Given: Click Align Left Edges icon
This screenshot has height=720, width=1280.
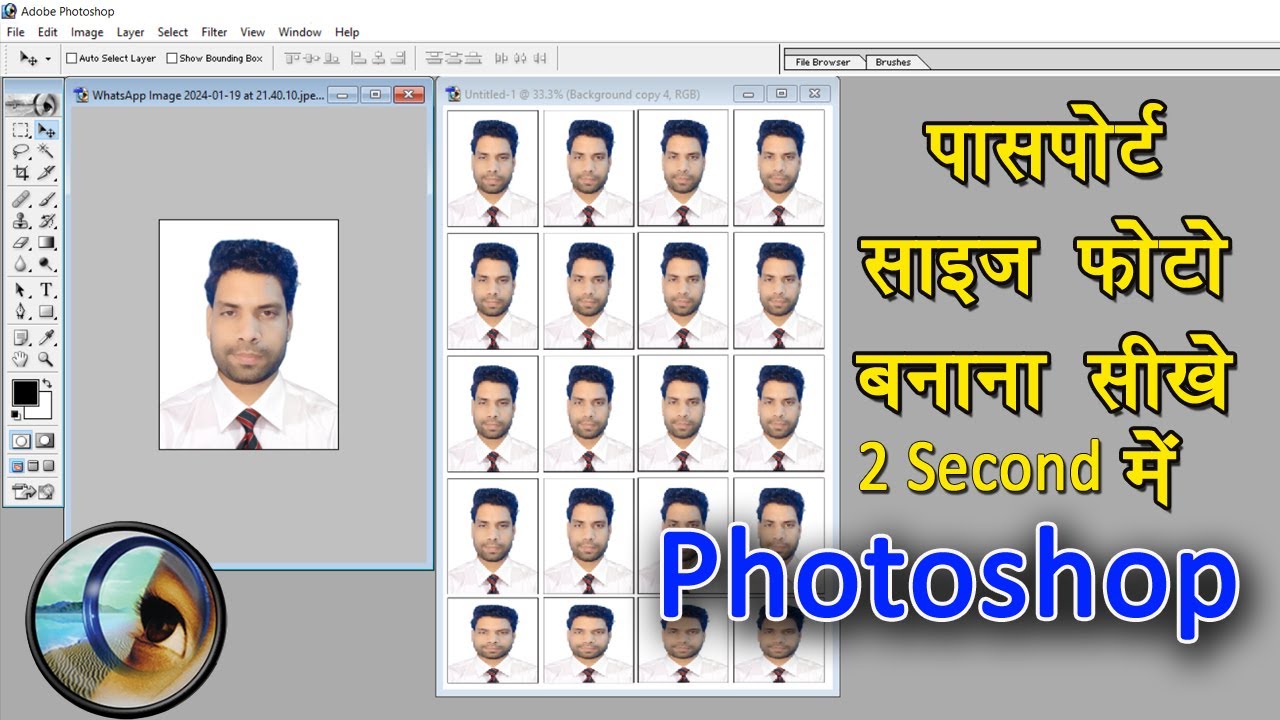Looking at the screenshot, I should pos(359,58).
